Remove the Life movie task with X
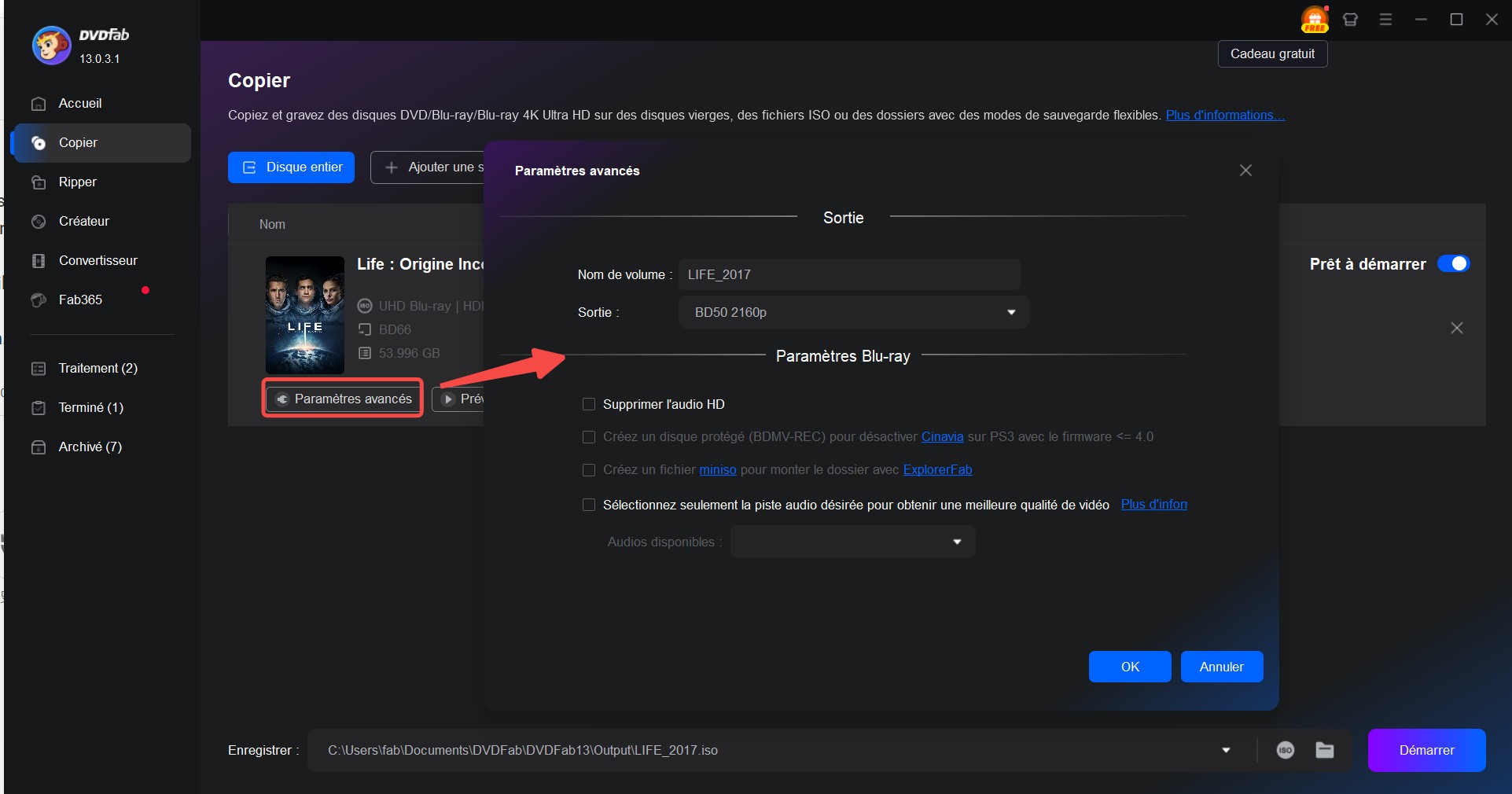The height and width of the screenshot is (794, 1512). click(1456, 328)
